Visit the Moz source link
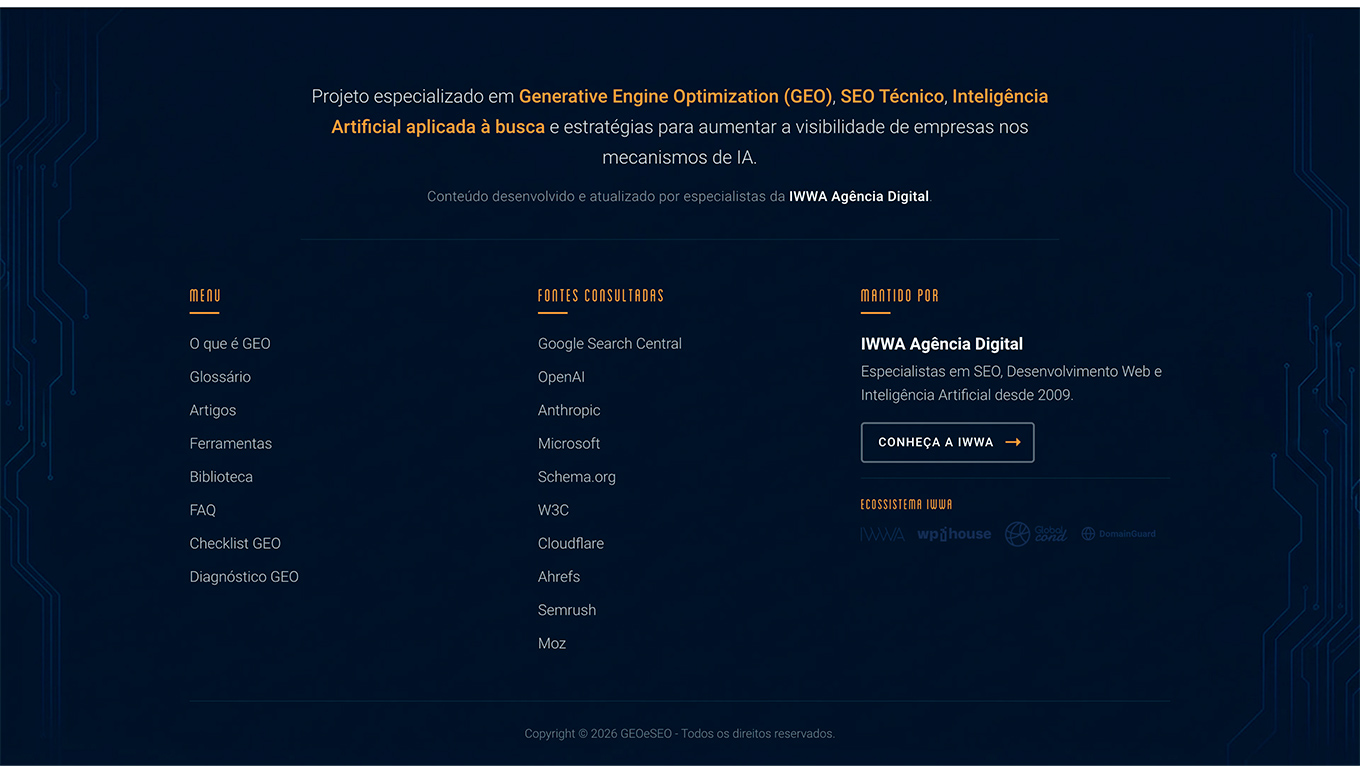Viewport: 1360px width, 766px height. point(552,643)
